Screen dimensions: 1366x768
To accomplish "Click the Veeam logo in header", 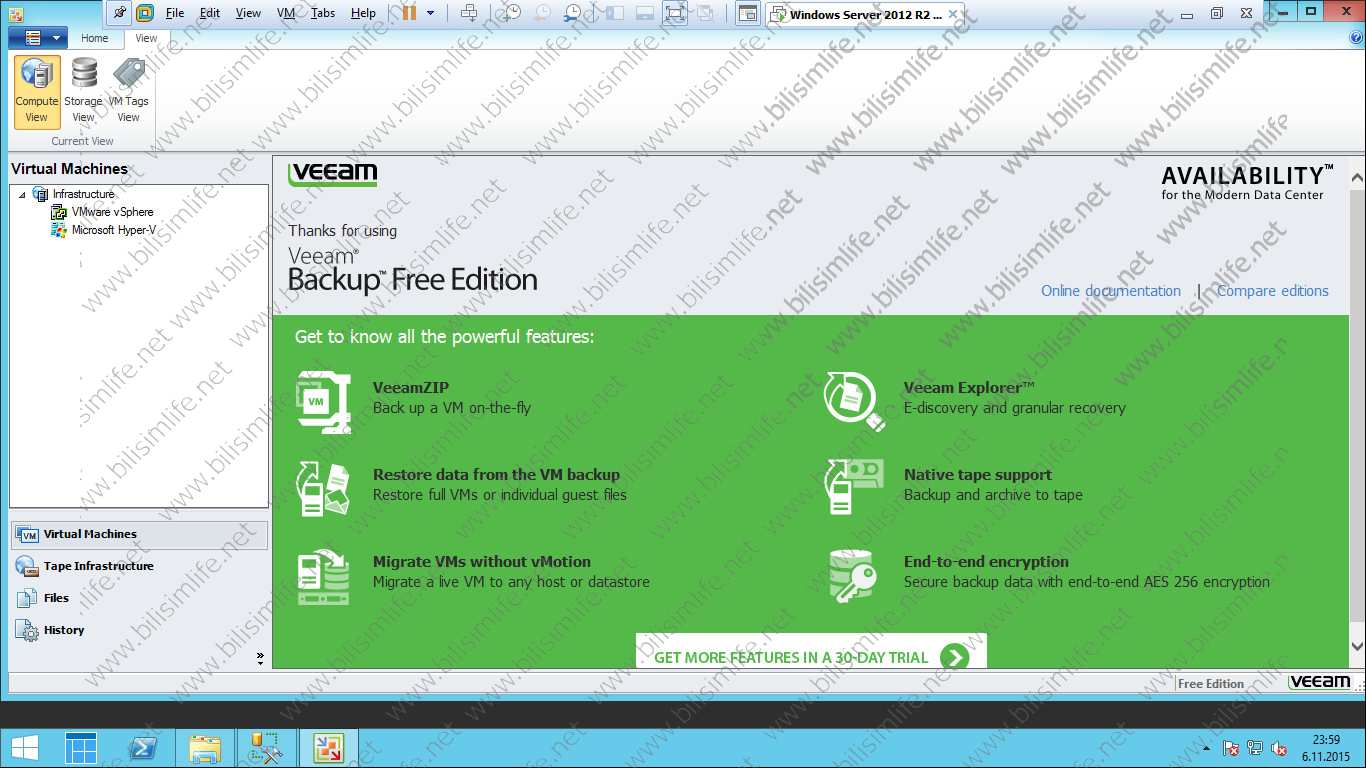I will point(333,174).
